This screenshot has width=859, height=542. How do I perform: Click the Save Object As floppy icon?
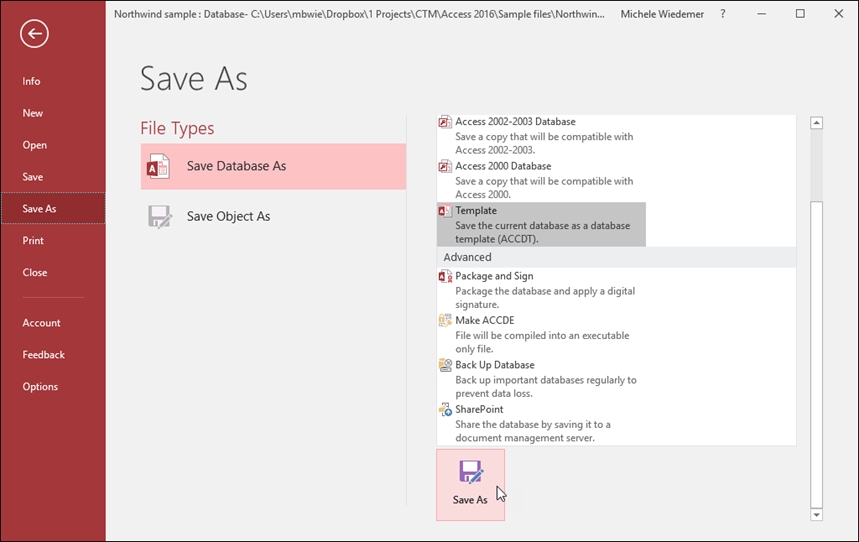[160, 216]
